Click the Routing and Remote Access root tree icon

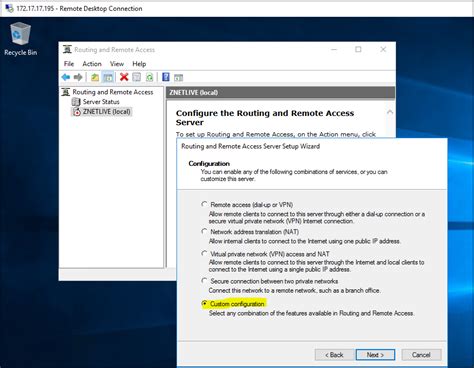click(66, 92)
